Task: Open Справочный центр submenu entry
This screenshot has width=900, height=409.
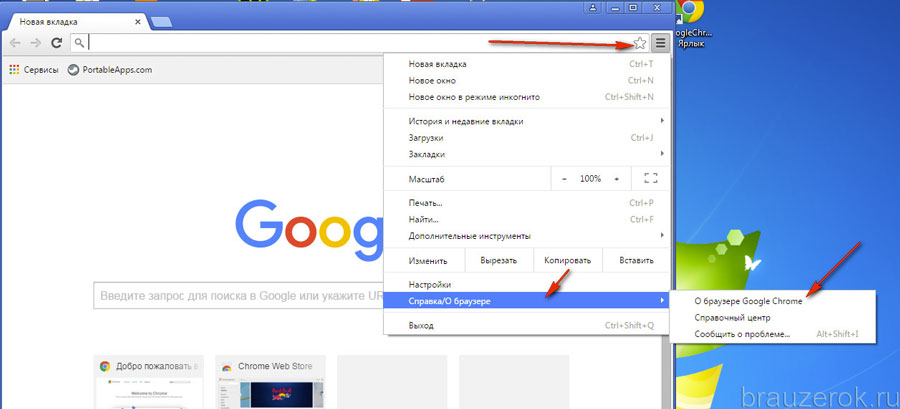Action: coord(773,317)
